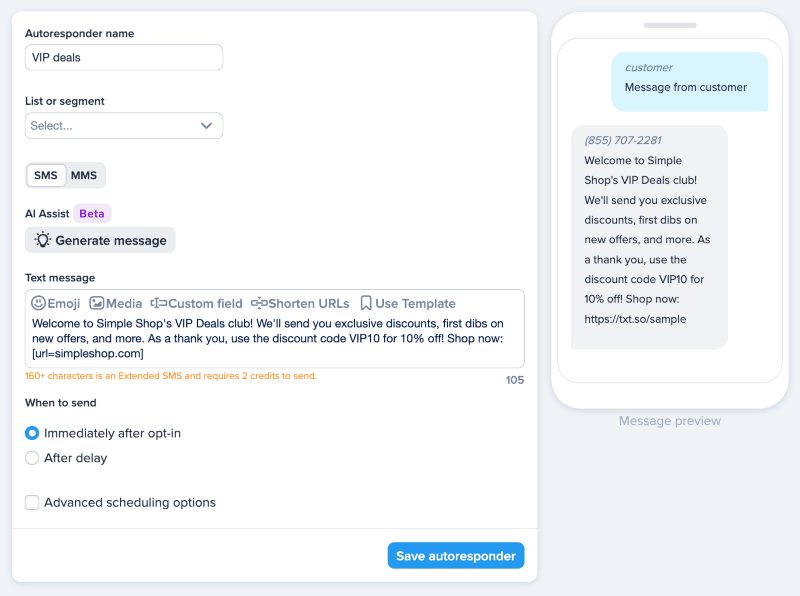
Task: Click the lightbulb icon in Generate message
Action: pyautogui.click(x=43, y=240)
